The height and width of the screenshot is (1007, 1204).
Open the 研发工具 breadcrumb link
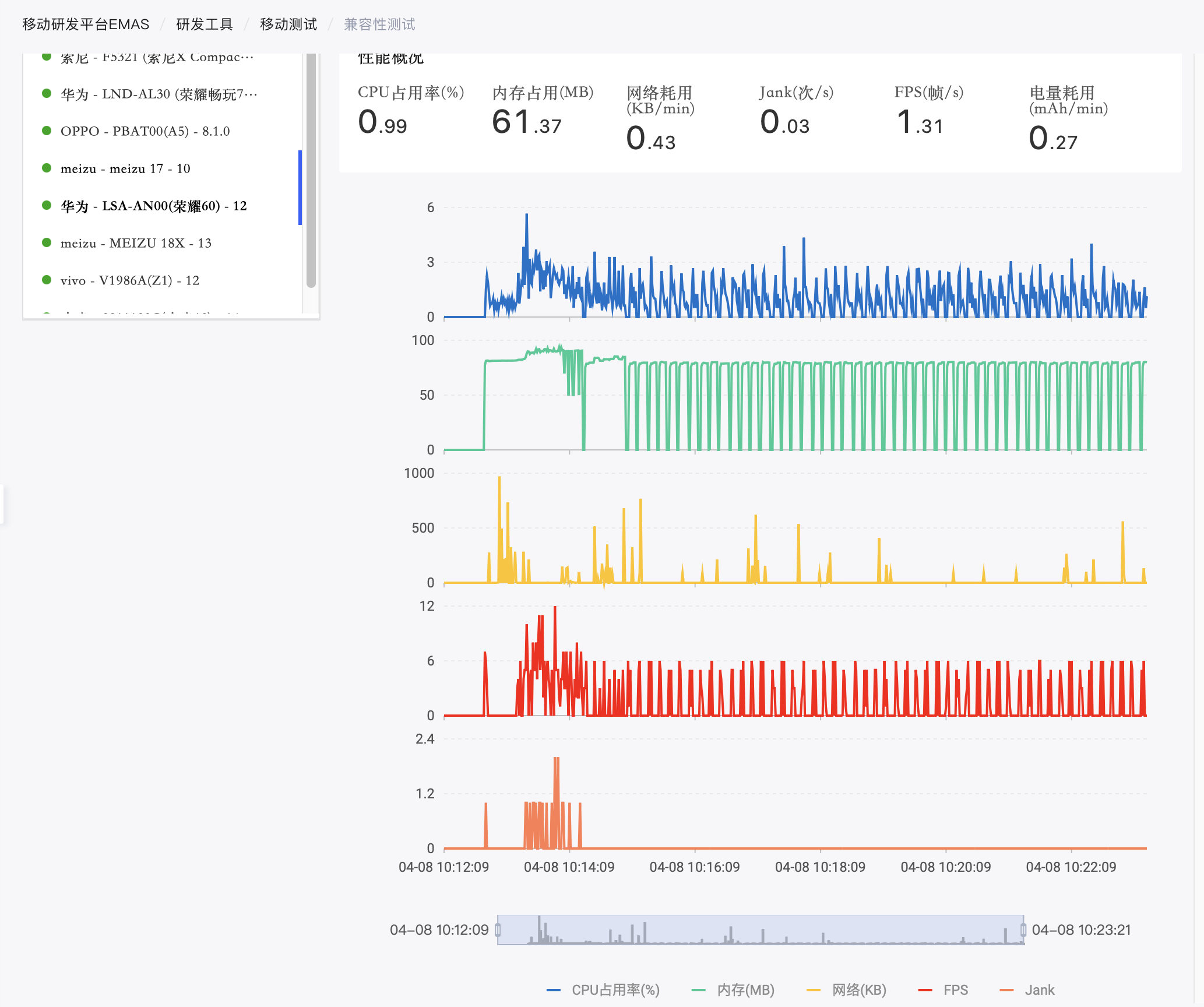(205, 24)
